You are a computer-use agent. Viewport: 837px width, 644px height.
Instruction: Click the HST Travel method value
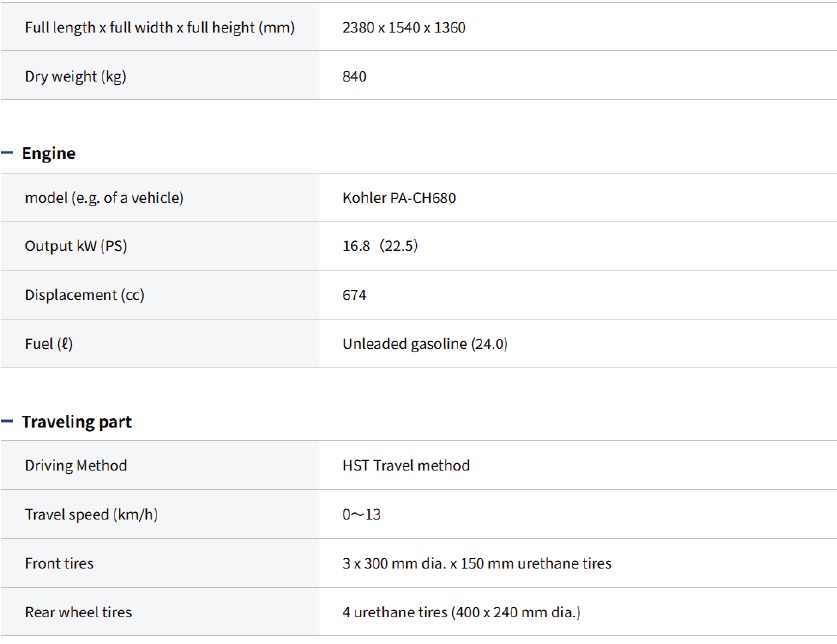406,466
